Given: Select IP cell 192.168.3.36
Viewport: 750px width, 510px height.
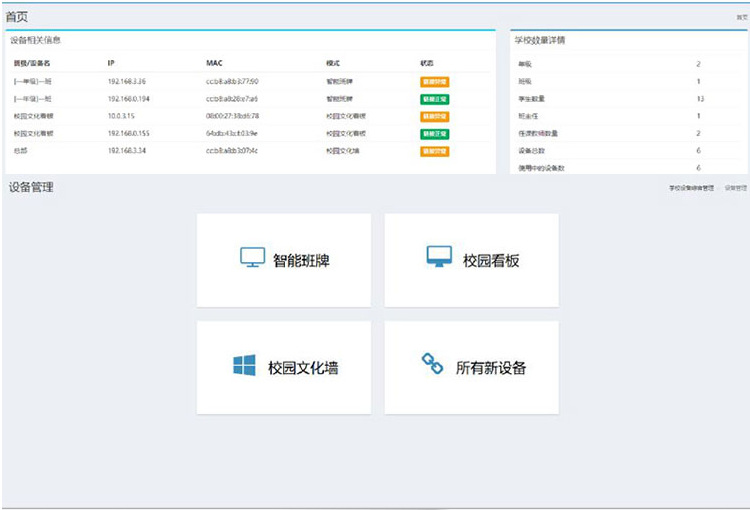Looking at the screenshot, I should coord(127,81).
